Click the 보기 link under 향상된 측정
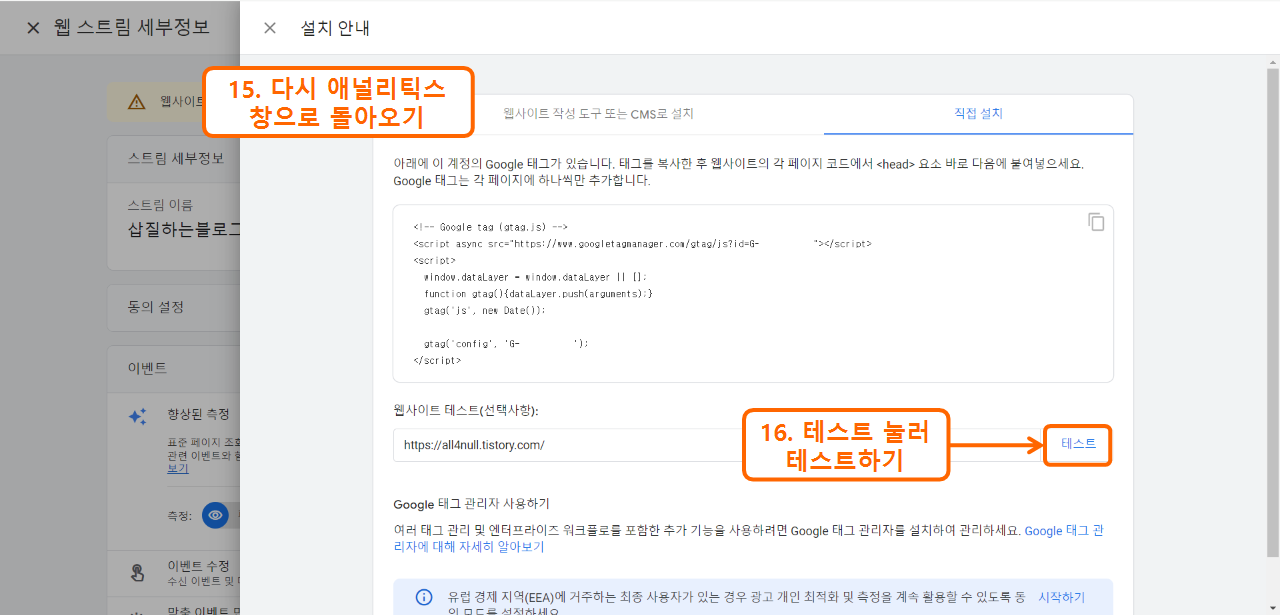 (x=177, y=468)
